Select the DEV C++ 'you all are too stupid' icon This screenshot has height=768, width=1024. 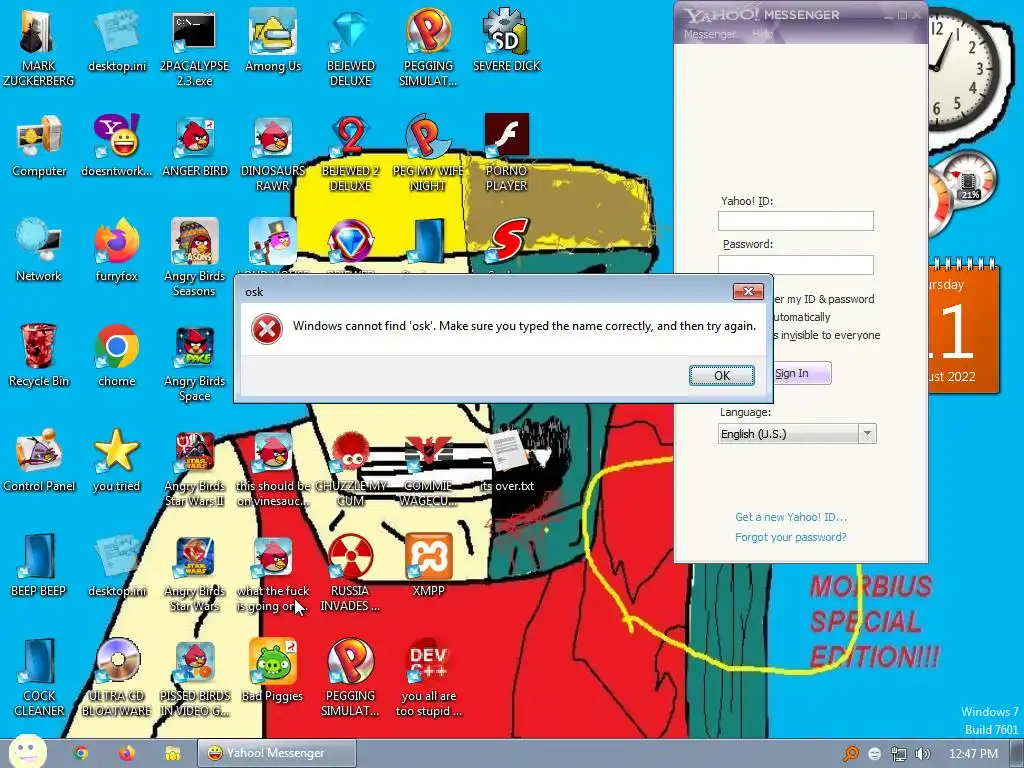pos(428,678)
